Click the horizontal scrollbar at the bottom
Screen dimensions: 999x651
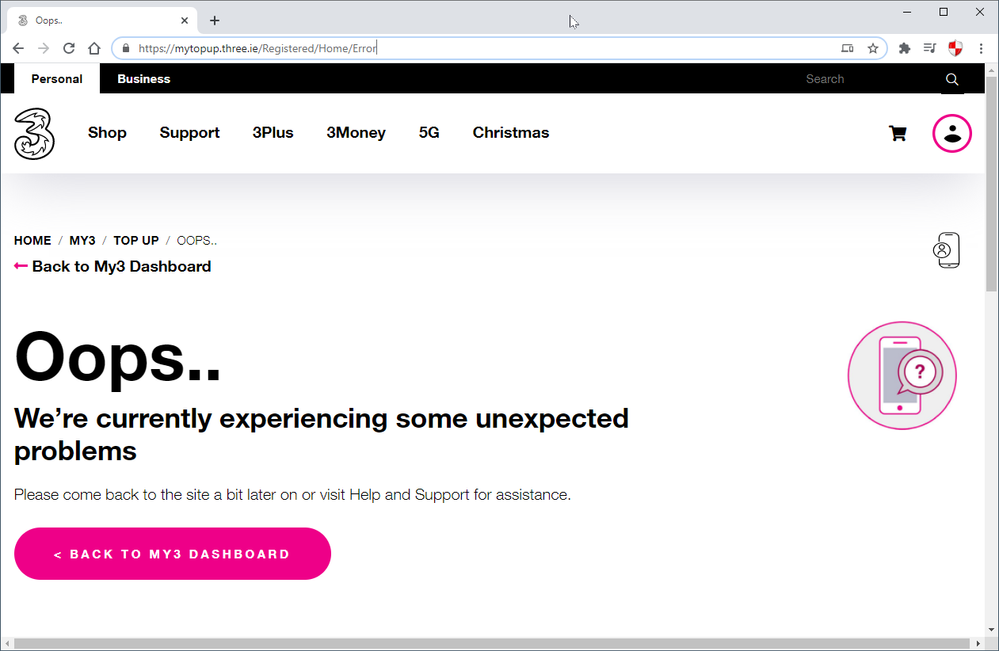coord(492,644)
